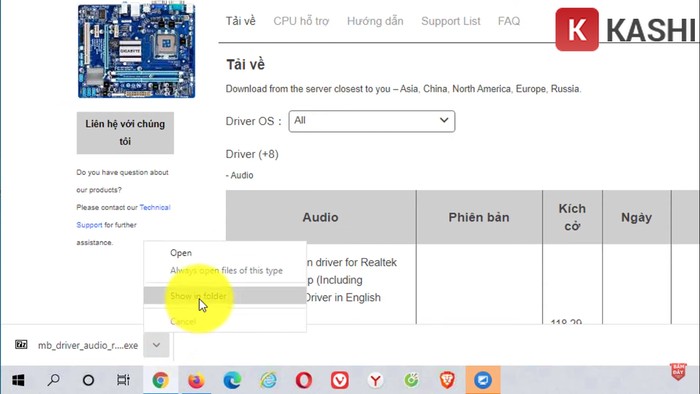Open the FAQ tab
Viewport: 700px width, 394px height.
[x=509, y=21]
